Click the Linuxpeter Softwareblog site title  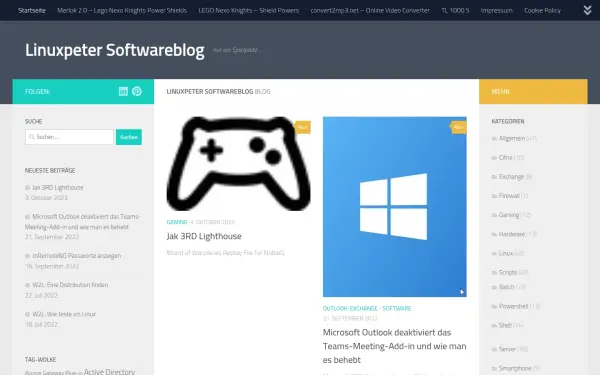tap(115, 50)
